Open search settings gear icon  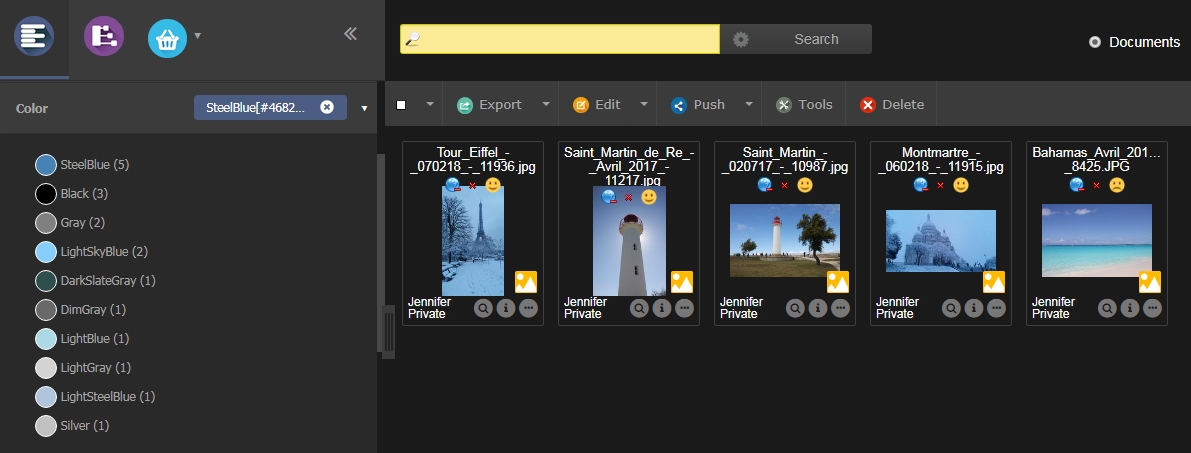[x=741, y=39]
